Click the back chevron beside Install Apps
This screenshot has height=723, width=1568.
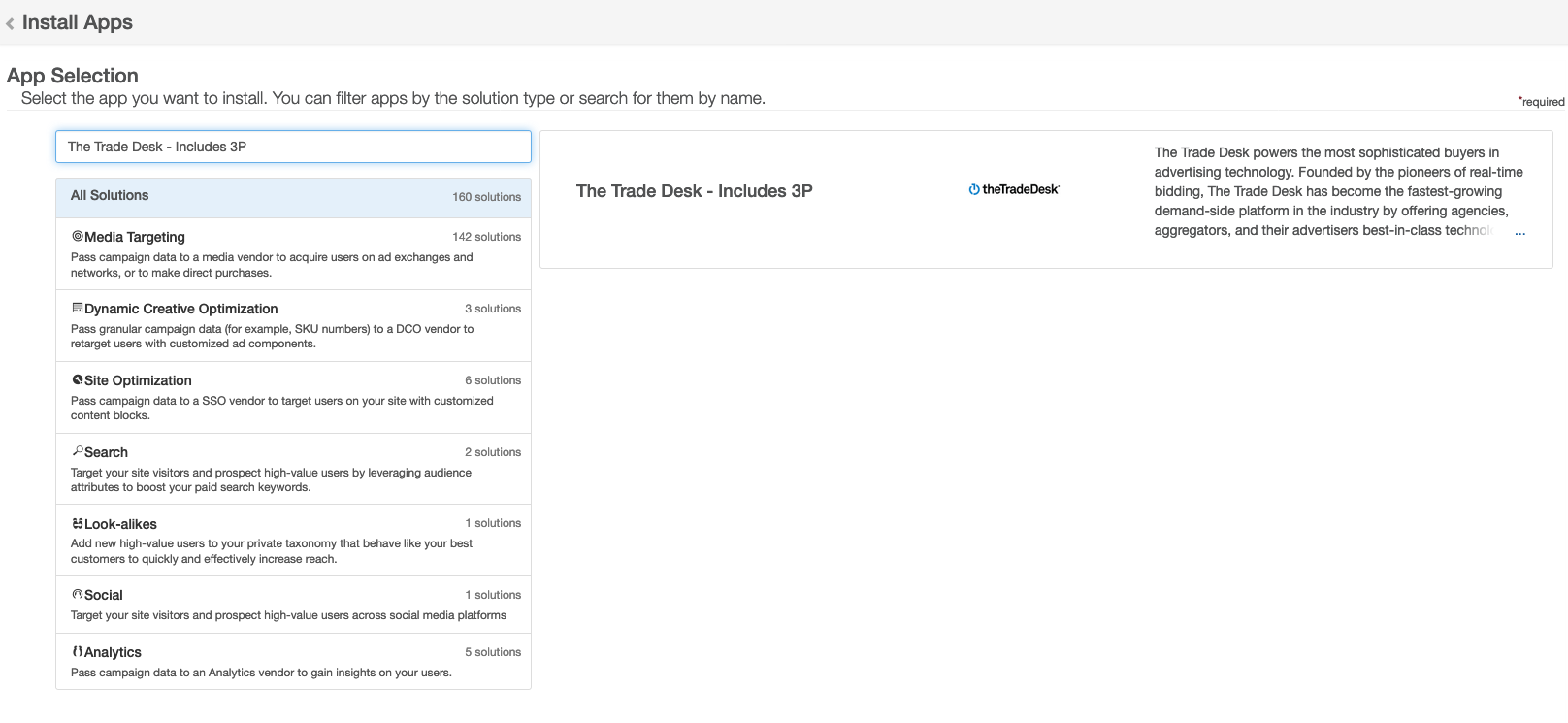(x=10, y=23)
